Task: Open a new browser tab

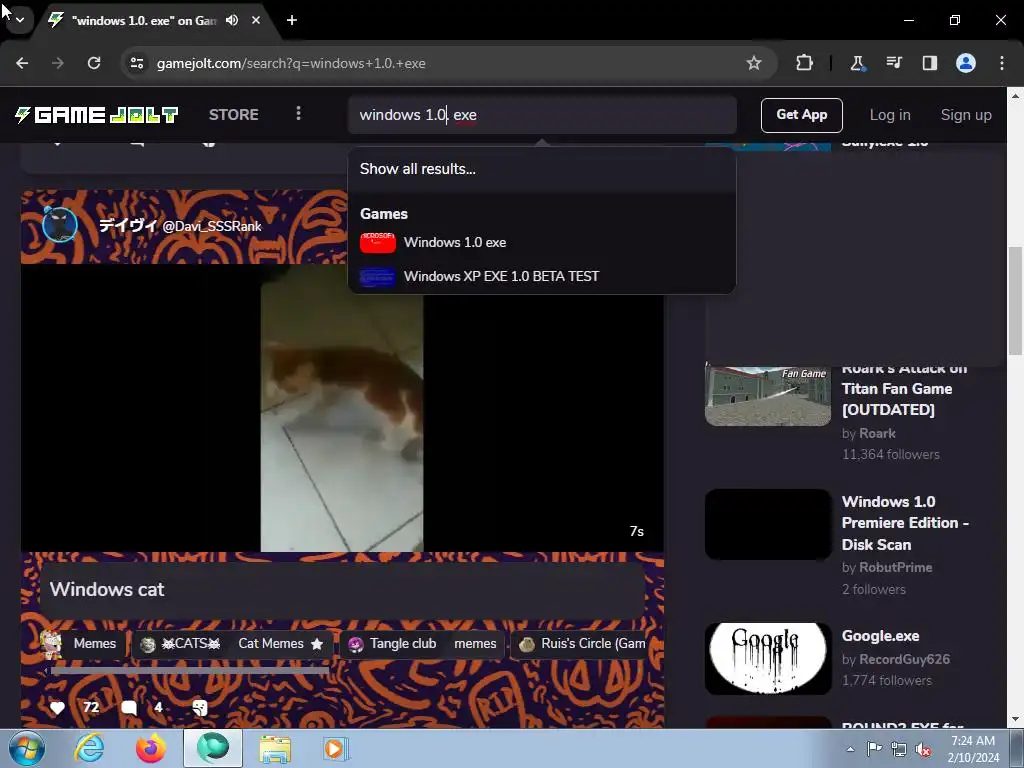Action: pyautogui.click(x=292, y=20)
